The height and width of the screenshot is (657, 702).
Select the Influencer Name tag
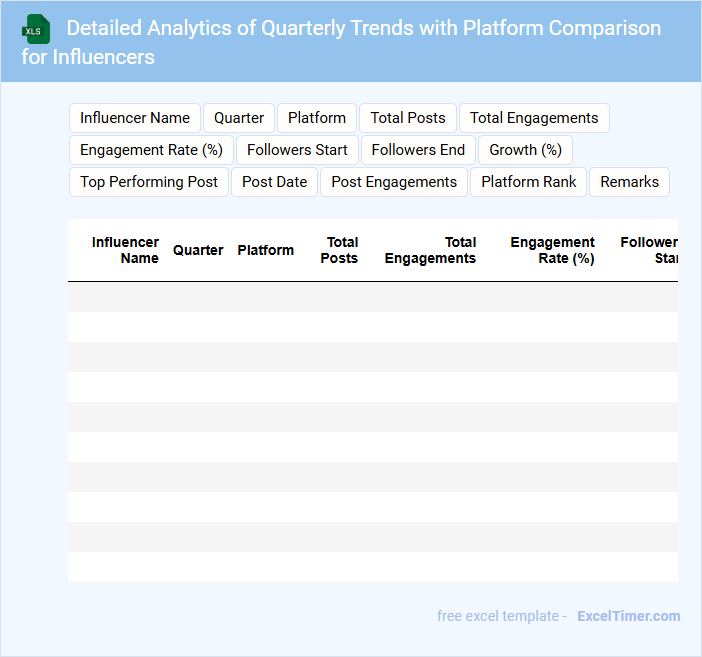tap(135, 118)
